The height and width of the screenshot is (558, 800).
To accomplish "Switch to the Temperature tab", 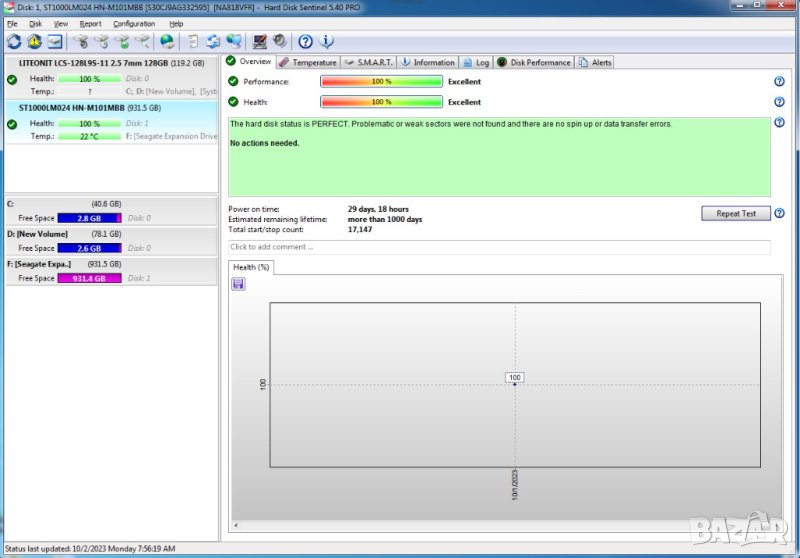I will (x=309, y=63).
